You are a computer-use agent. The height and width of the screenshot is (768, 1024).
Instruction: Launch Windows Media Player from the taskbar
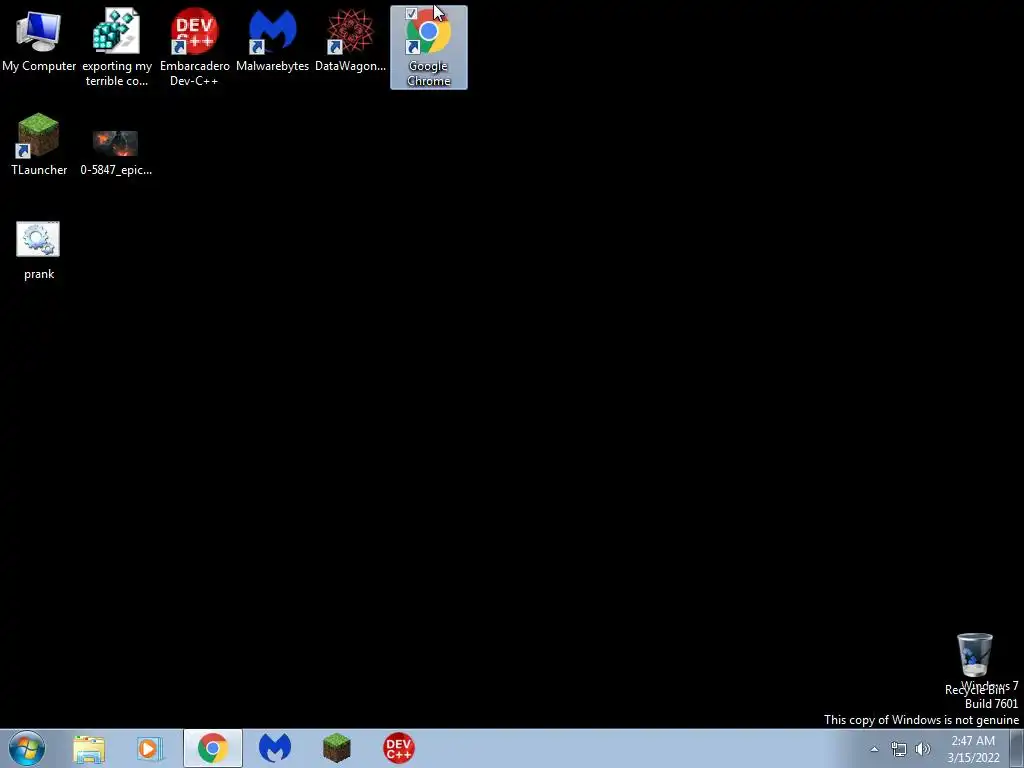[x=150, y=748]
